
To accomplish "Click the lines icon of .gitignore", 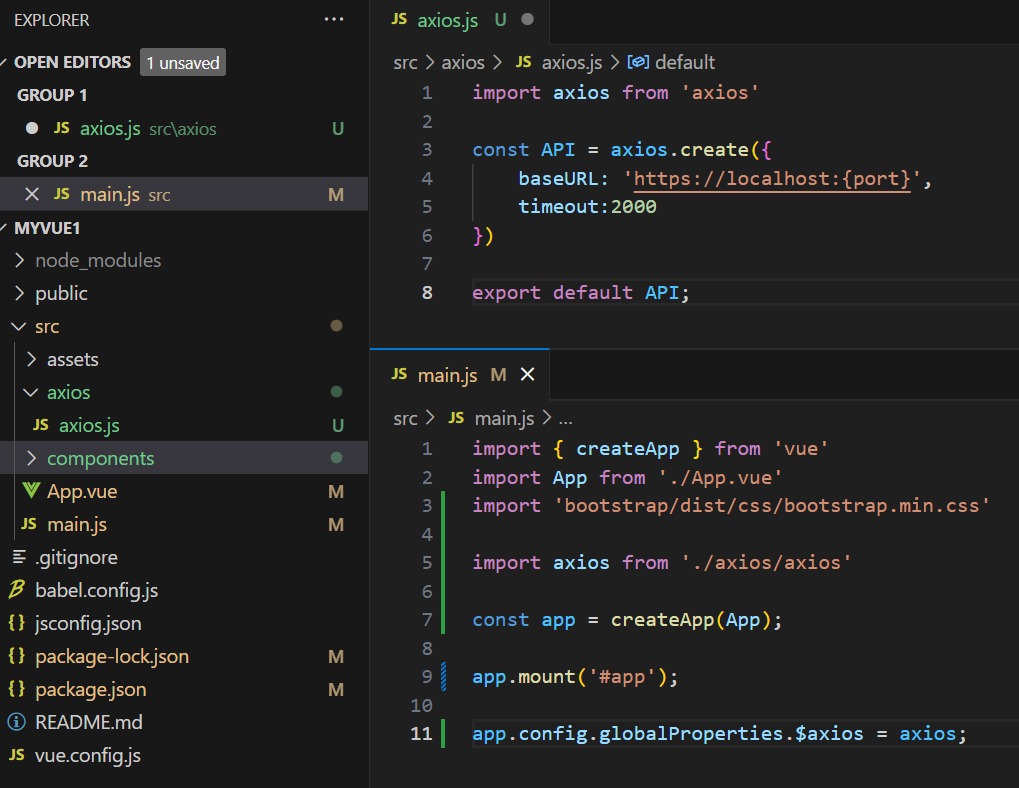I will [x=19, y=557].
